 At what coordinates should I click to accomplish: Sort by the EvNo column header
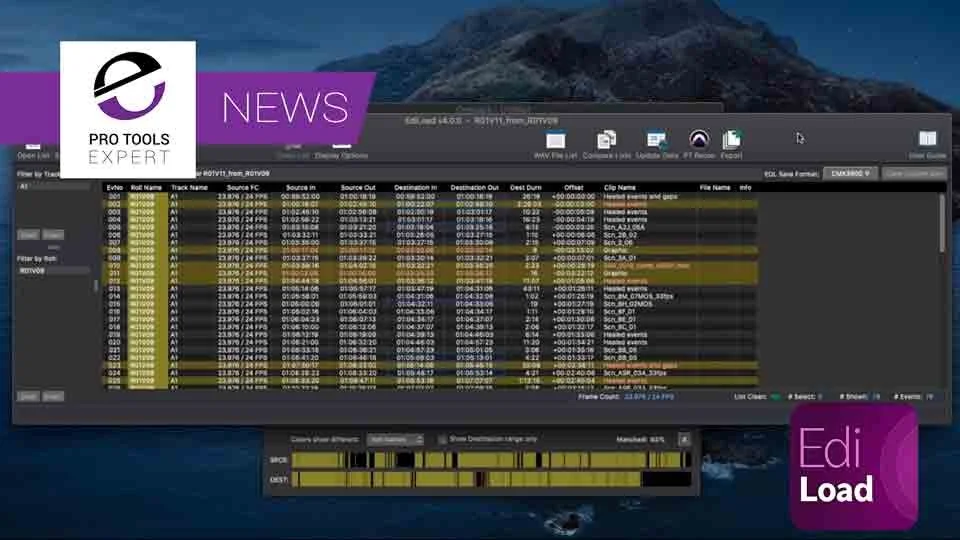point(114,187)
